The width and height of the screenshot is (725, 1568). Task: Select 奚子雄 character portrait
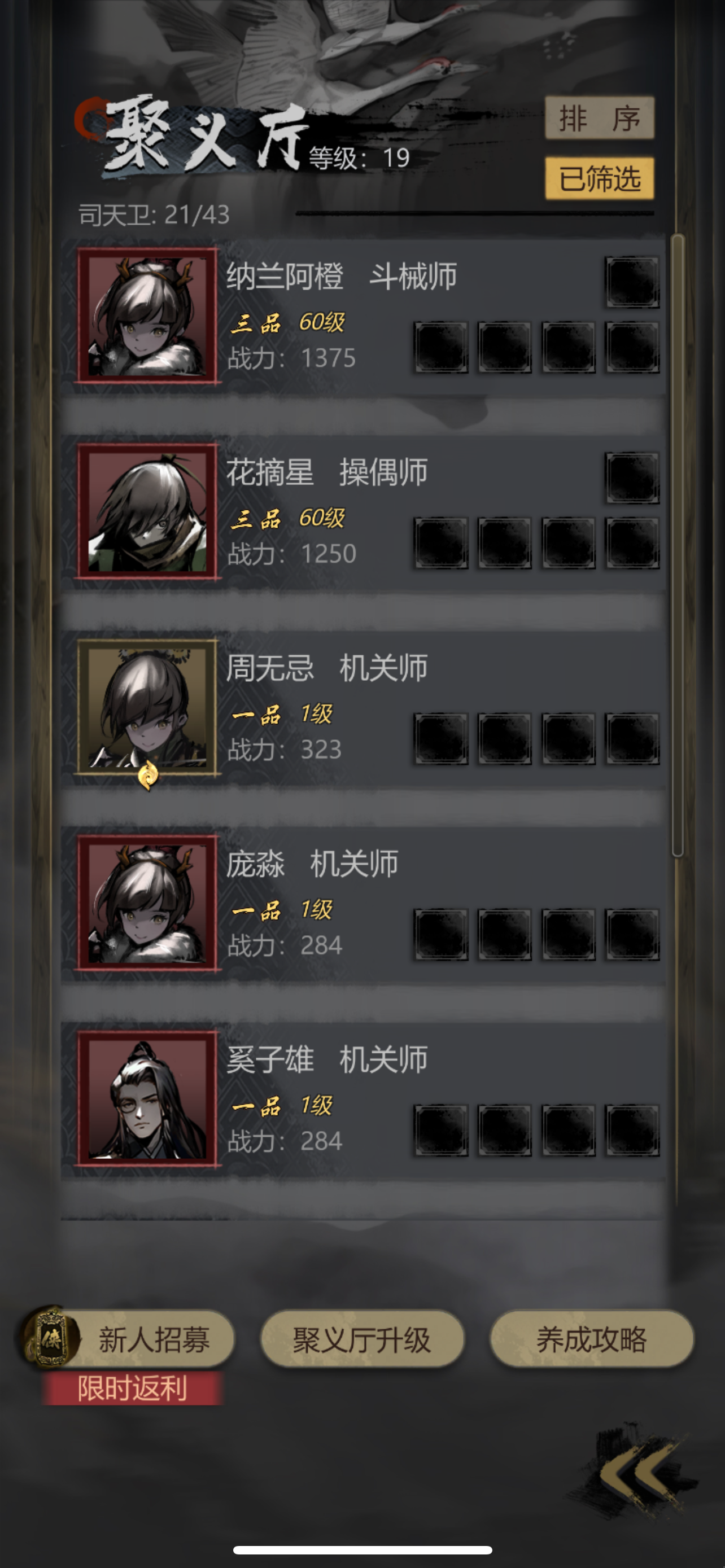coord(147,1099)
